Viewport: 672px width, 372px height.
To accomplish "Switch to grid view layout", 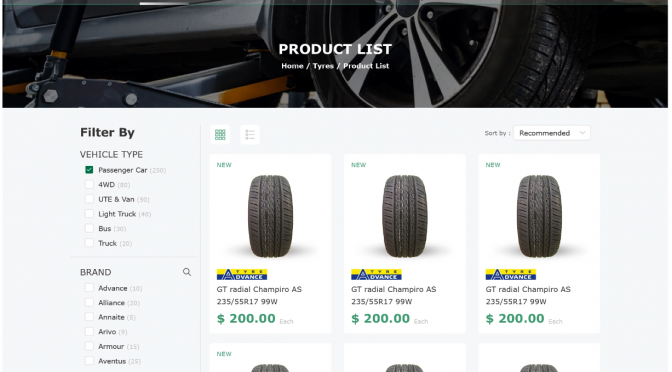I will [x=220, y=135].
